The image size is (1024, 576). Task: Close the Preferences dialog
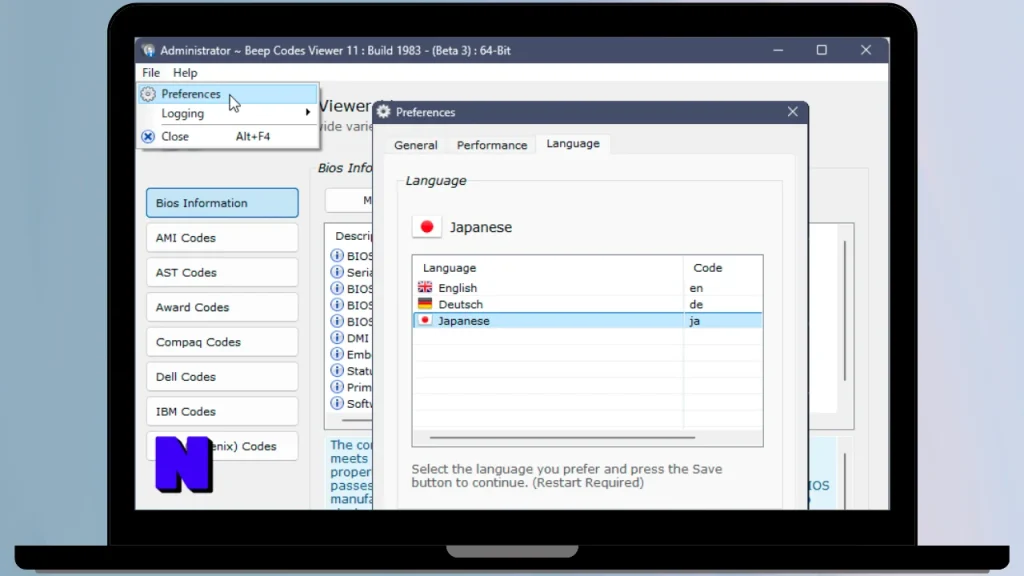click(x=792, y=112)
